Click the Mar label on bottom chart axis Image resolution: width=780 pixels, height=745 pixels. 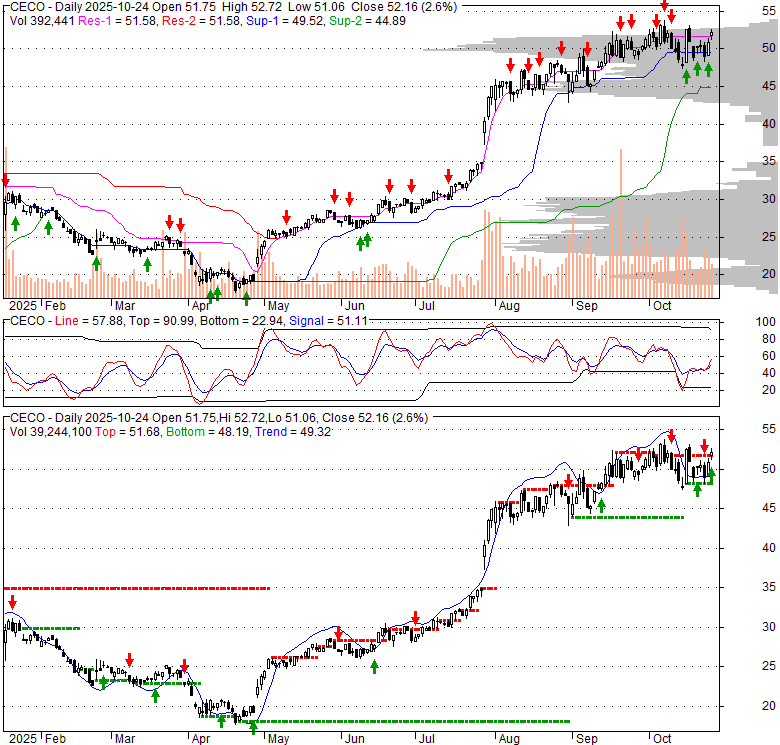[124, 739]
